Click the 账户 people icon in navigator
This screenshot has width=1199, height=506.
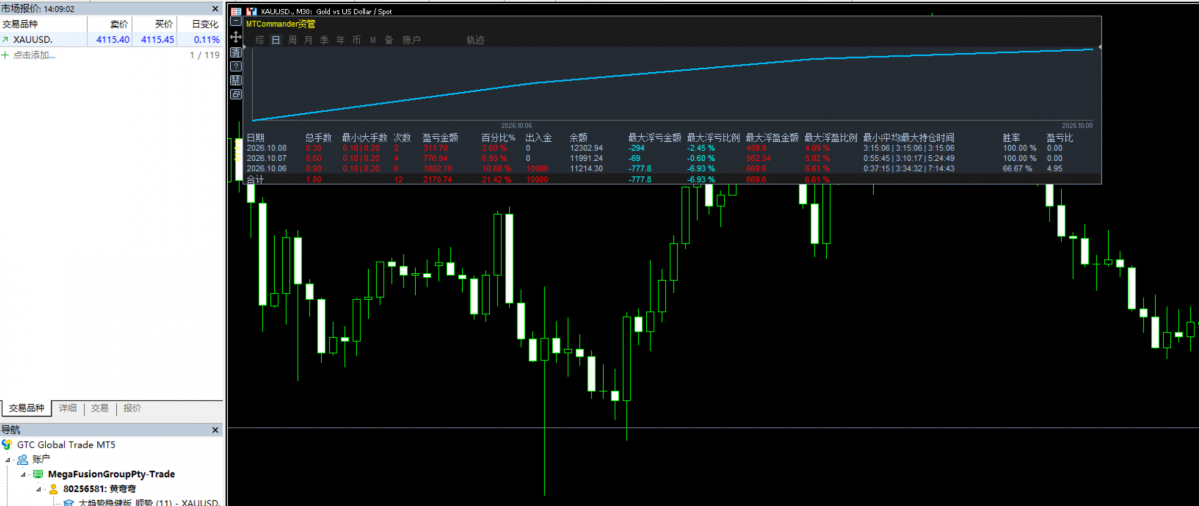(x=23, y=459)
